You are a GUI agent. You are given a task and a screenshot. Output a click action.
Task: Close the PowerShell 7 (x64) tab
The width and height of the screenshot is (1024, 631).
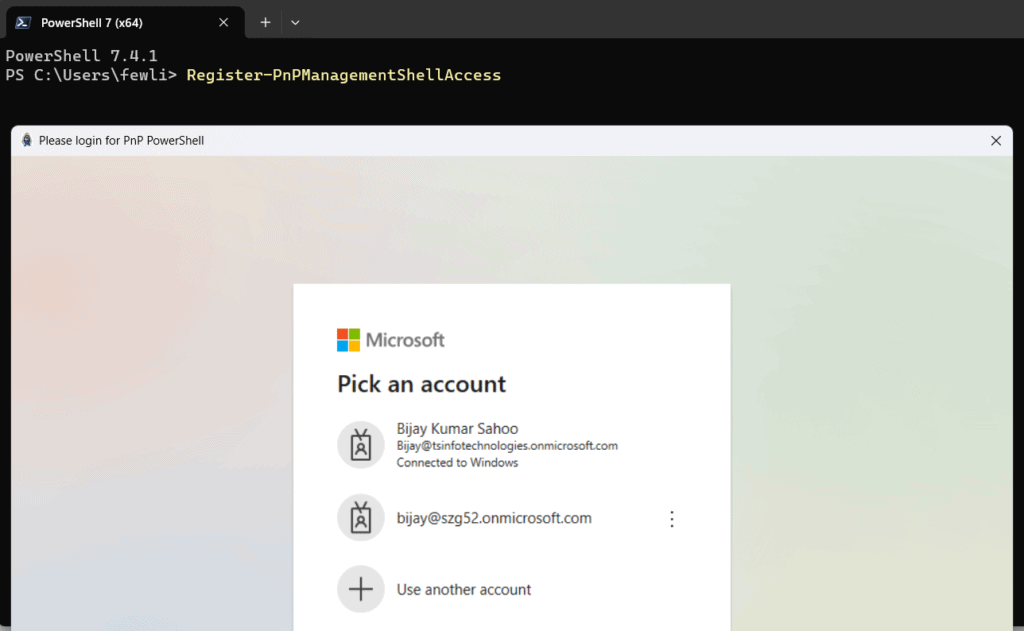click(223, 22)
